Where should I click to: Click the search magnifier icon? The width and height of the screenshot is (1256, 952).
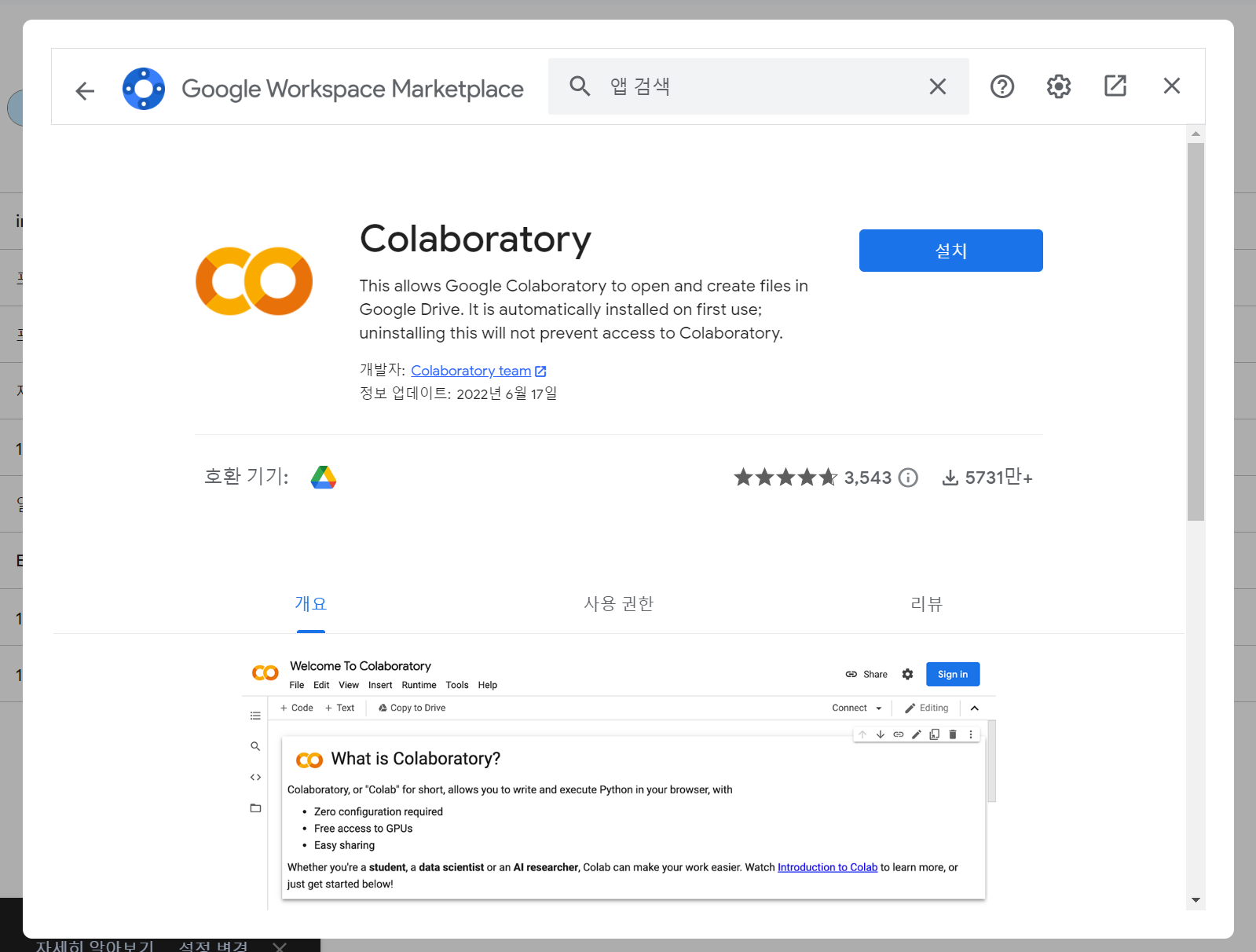[x=580, y=86]
